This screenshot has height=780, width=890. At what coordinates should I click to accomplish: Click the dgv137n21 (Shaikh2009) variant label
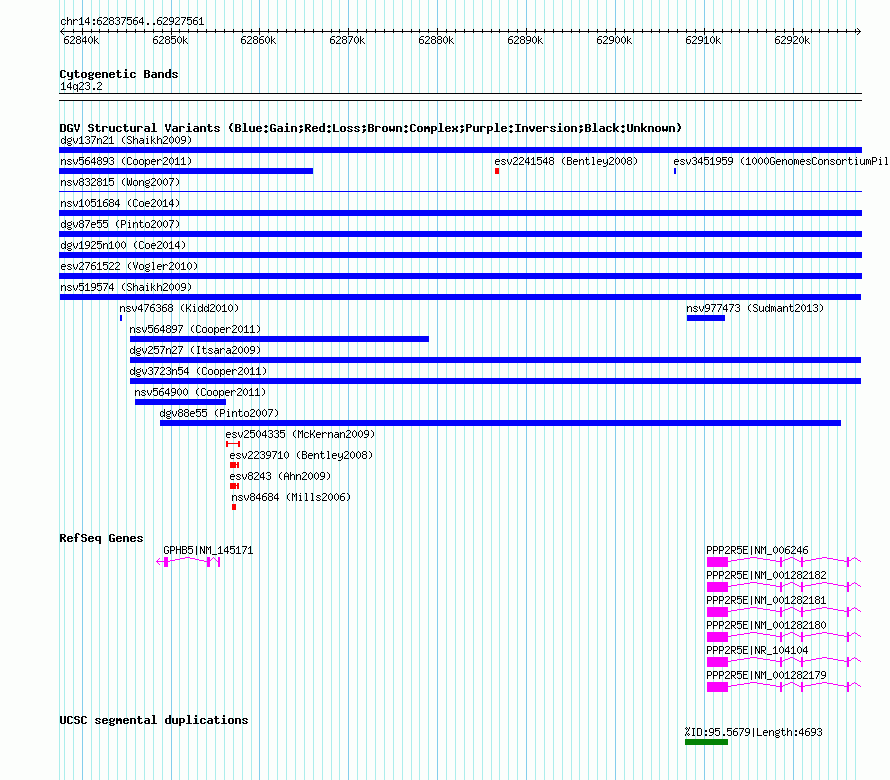[126, 140]
